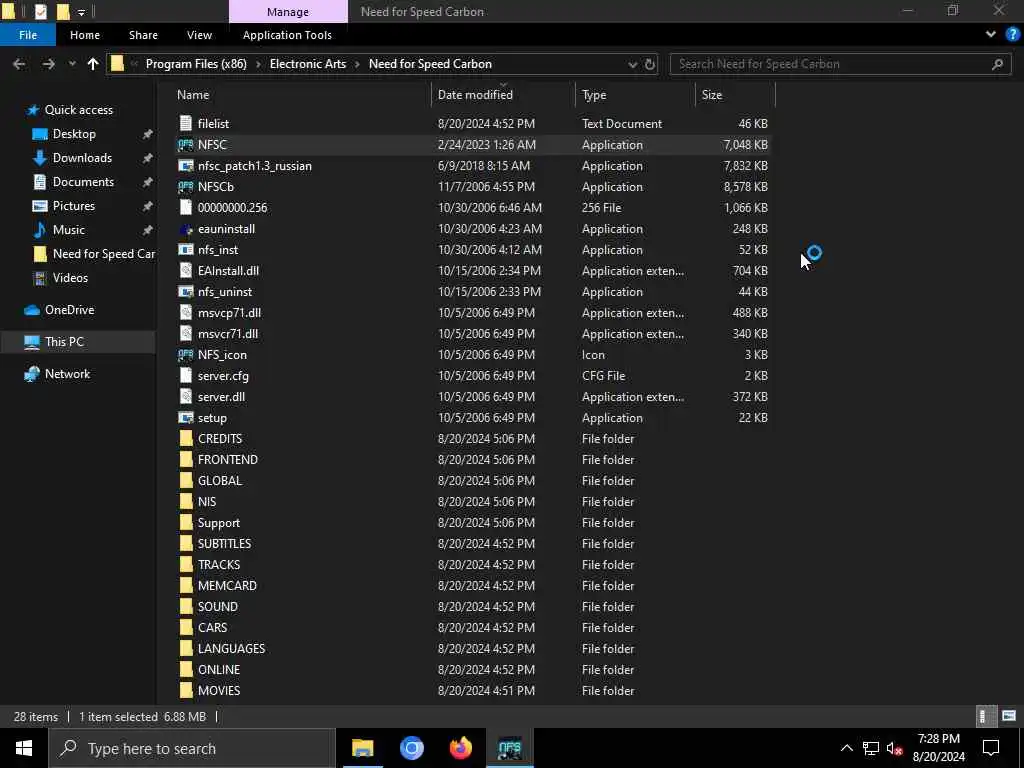Sort files by the Type column
The height and width of the screenshot is (768, 1024).
point(594,95)
